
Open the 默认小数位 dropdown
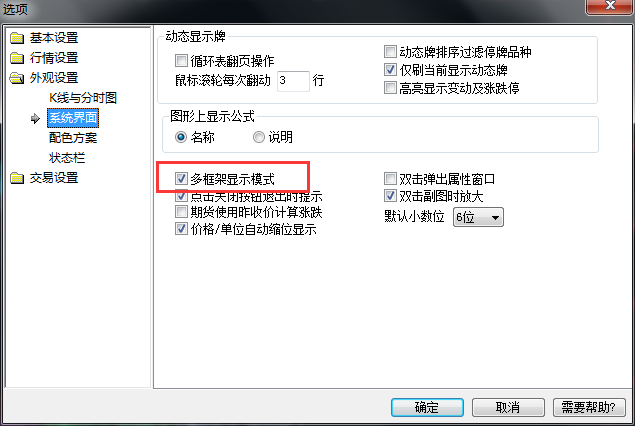478,217
